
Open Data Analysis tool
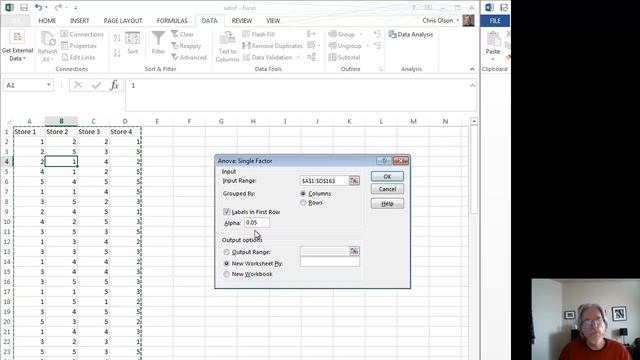[411, 34]
